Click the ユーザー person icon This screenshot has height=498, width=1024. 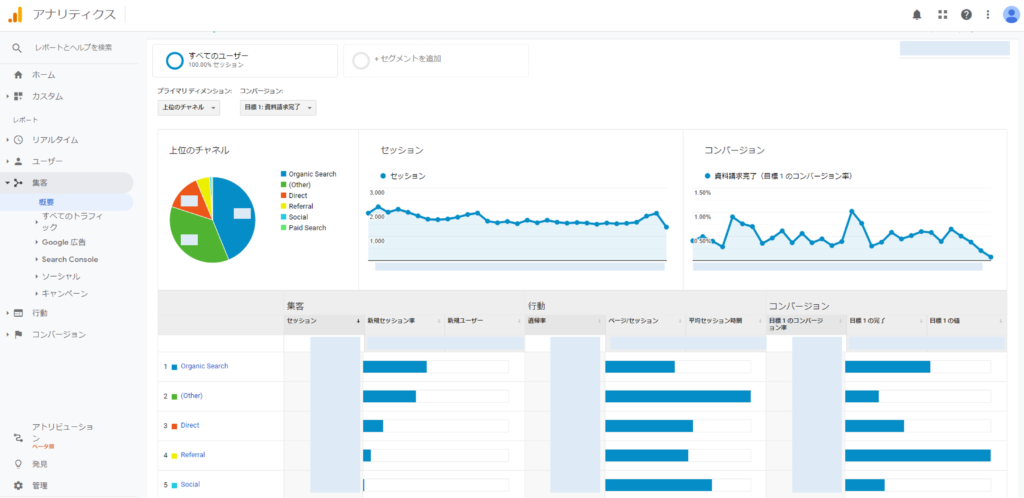[18, 161]
